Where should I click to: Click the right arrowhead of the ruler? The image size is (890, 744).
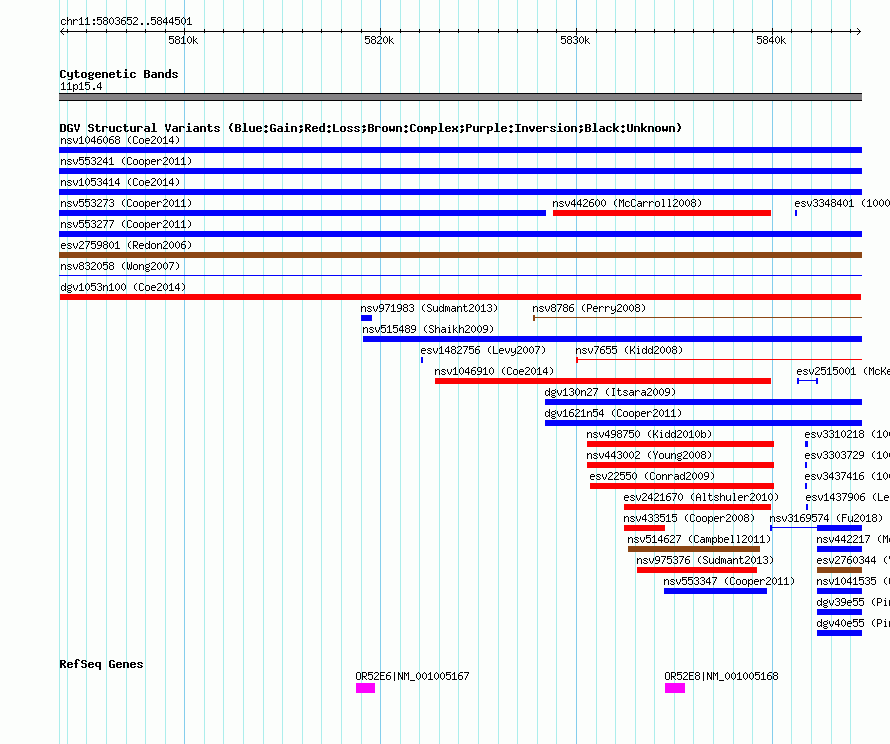pos(859,31)
